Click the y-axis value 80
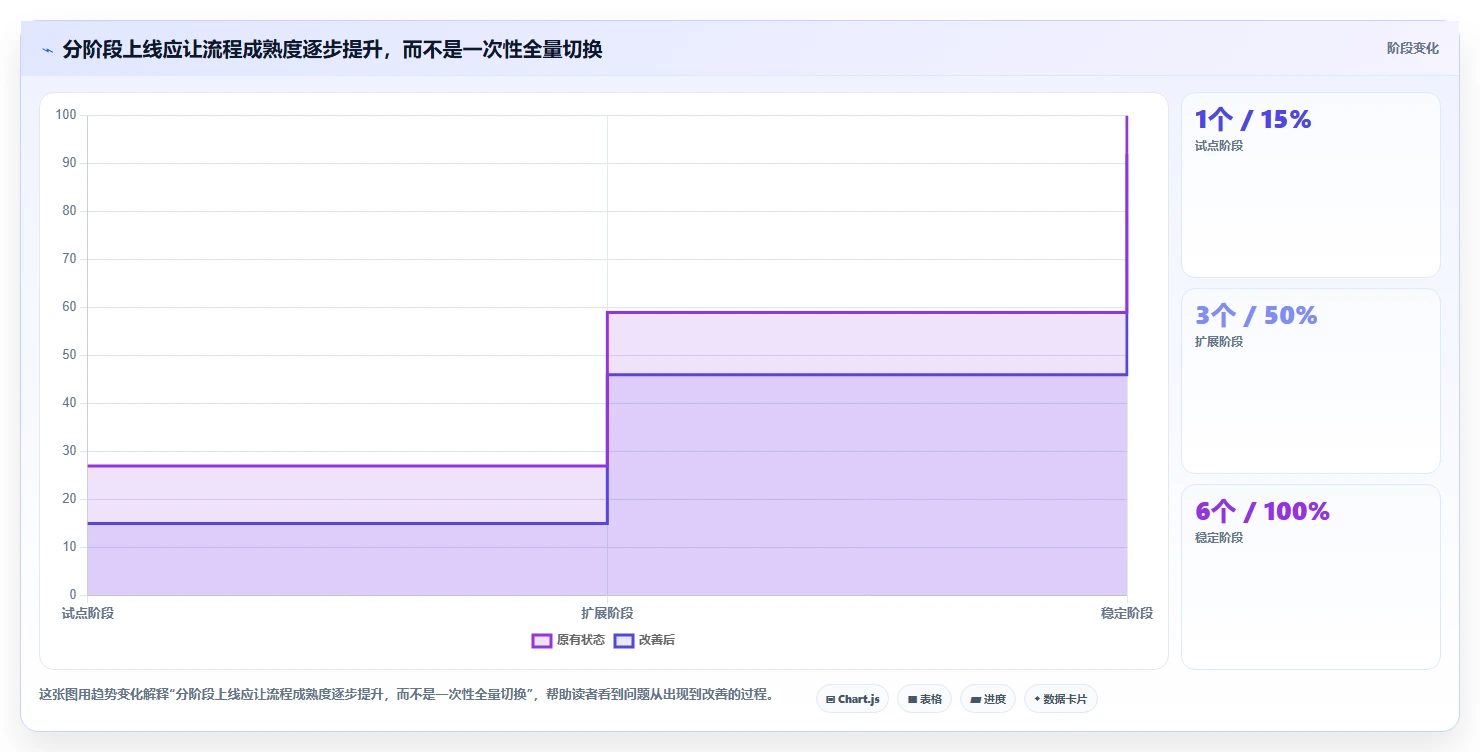The width and height of the screenshot is (1480, 752). coord(69,211)
